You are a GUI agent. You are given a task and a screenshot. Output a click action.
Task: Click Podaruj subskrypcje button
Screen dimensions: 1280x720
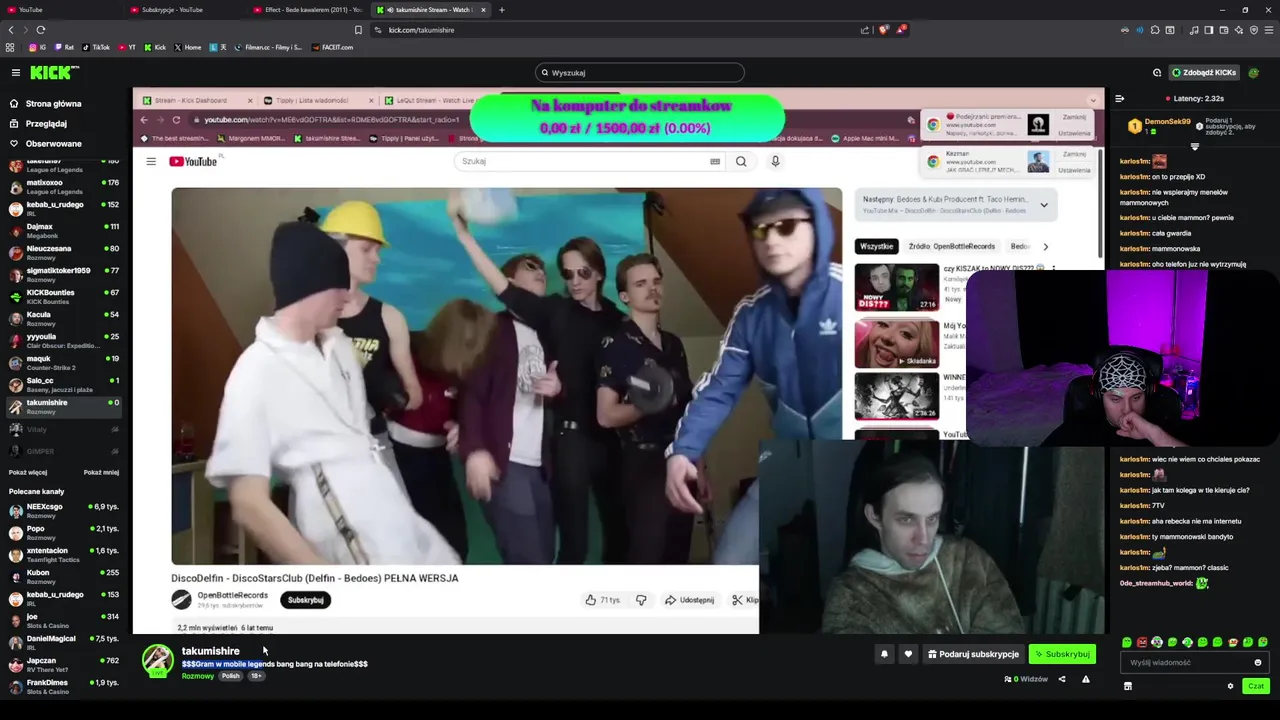point(973,654)
